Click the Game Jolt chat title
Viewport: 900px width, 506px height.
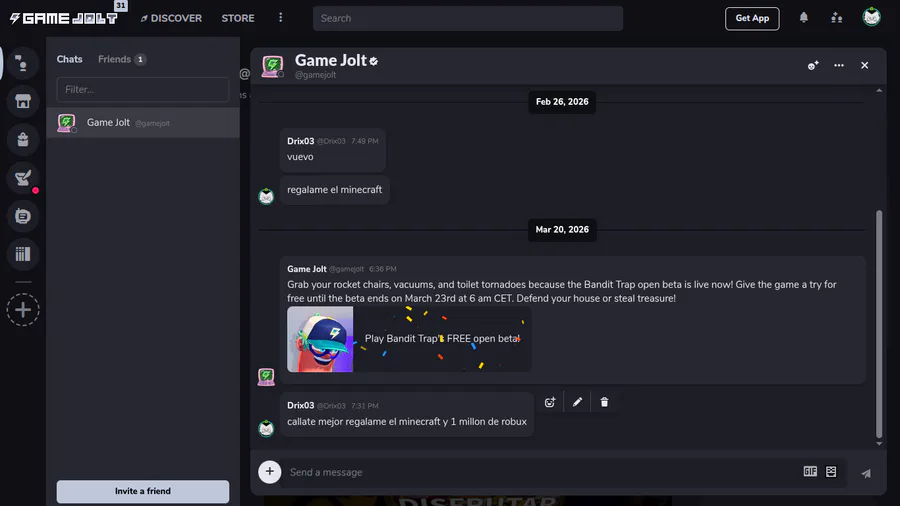coord(331,60)
